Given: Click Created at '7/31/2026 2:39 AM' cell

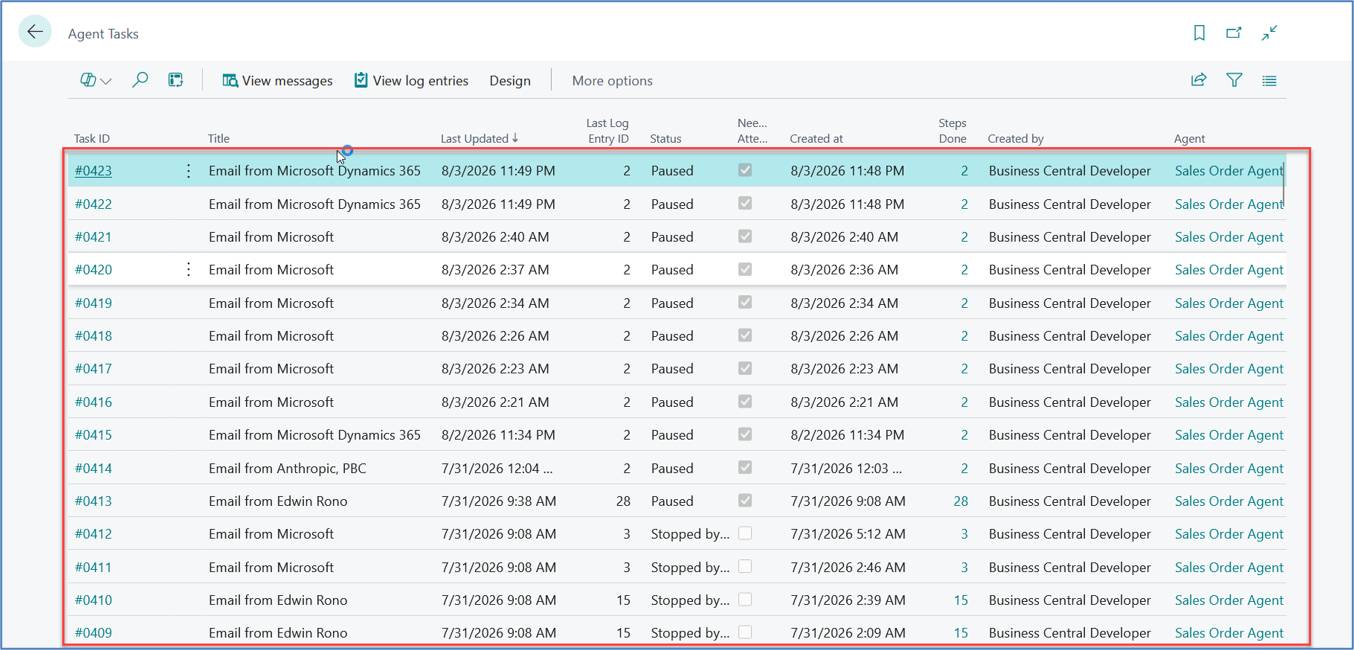Looking at the screenshot, I should point(848,600).
